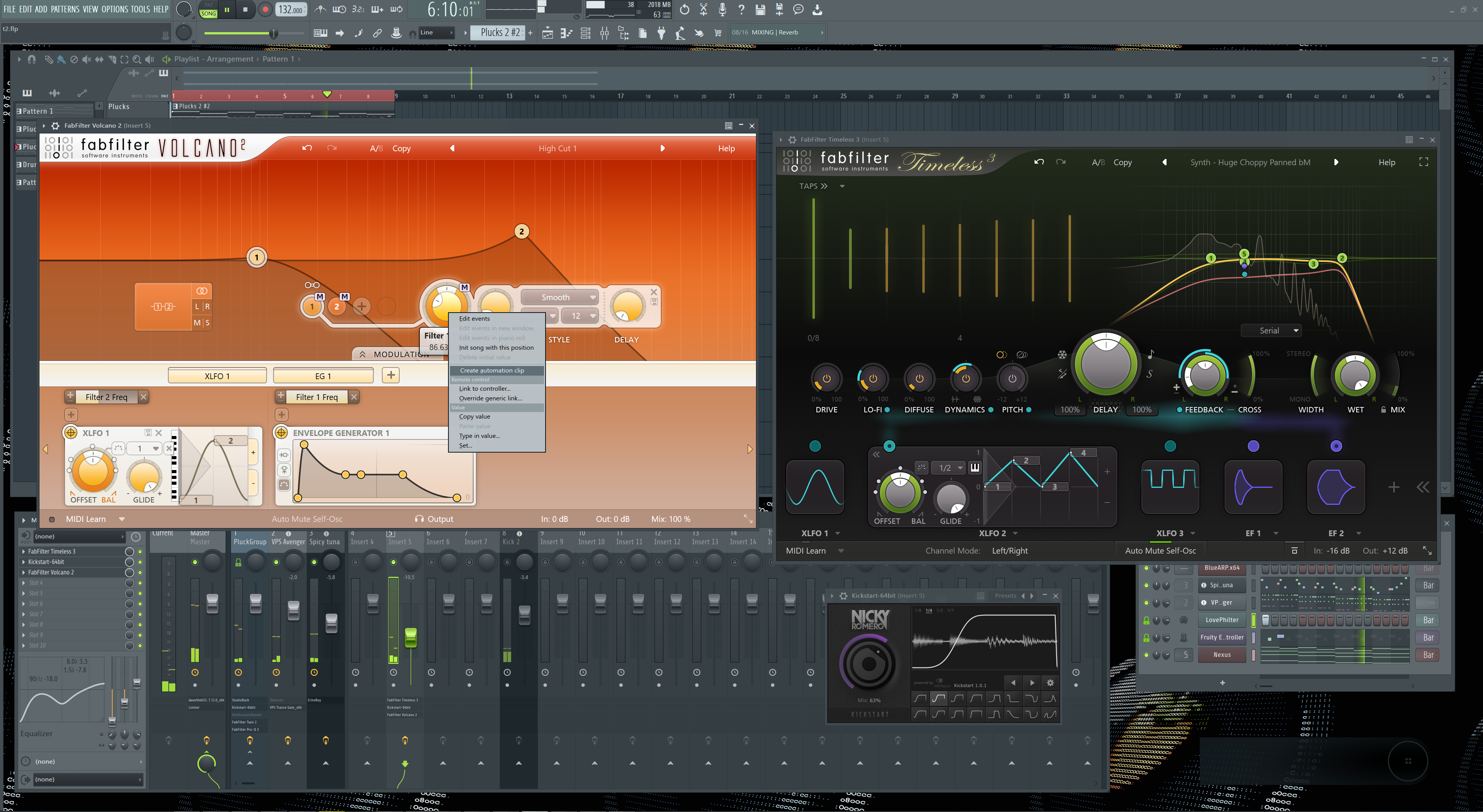Select the mute tool in Playlist toolbar
Screen dimensions: 1483x812
pos(86,59)
